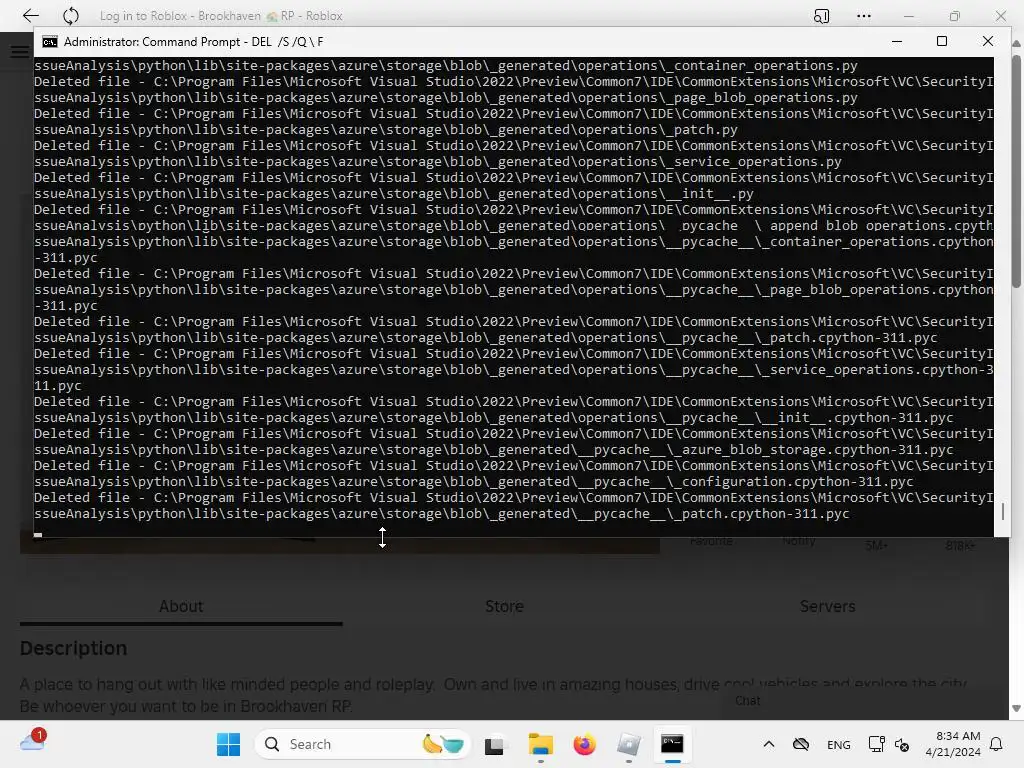This screenshot has height=768, width=1024.
Task: Click the Command Prompt taskbar icon
Action: (x=673, y=744)
